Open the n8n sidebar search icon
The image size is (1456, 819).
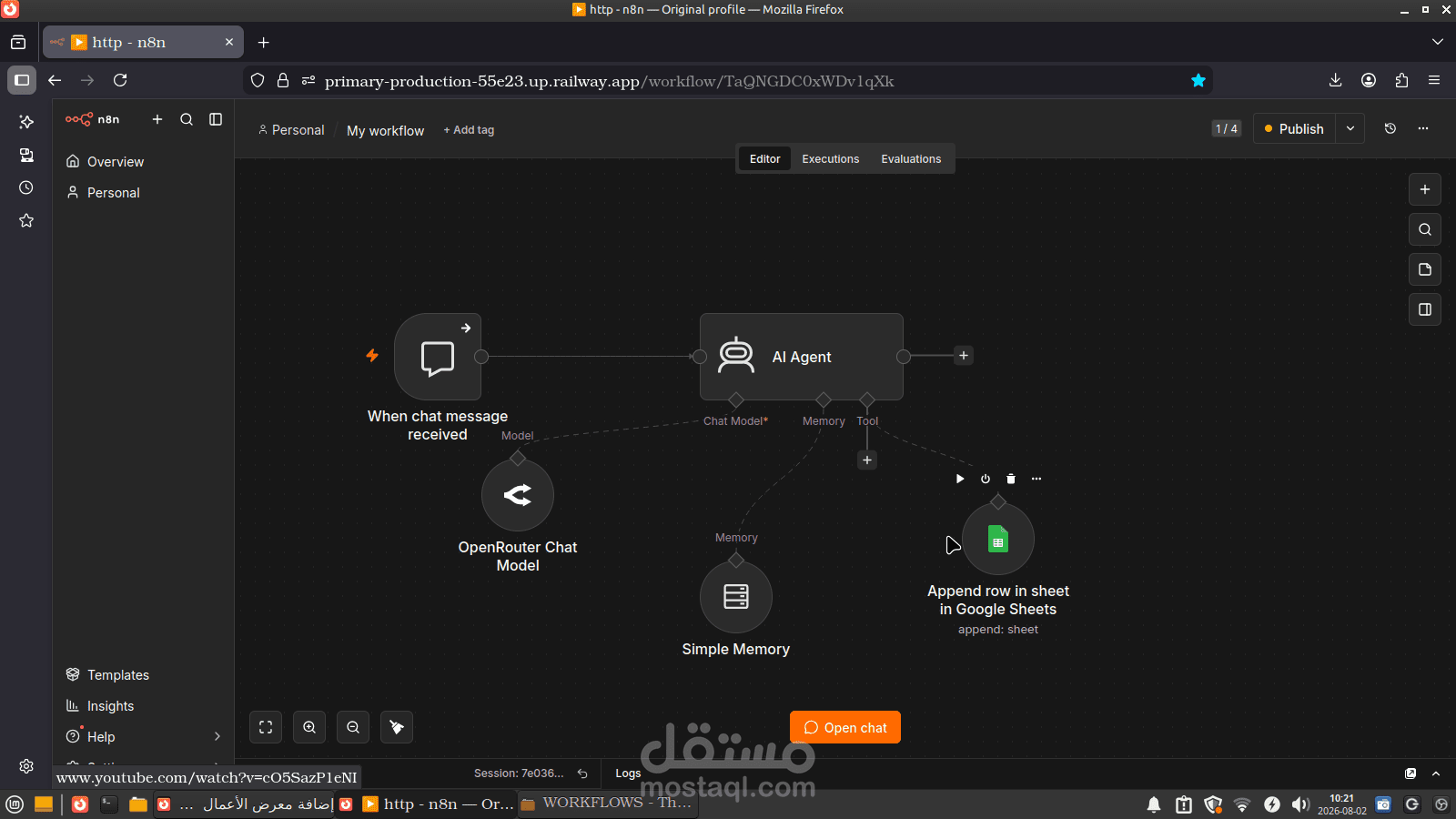(187, 119)
